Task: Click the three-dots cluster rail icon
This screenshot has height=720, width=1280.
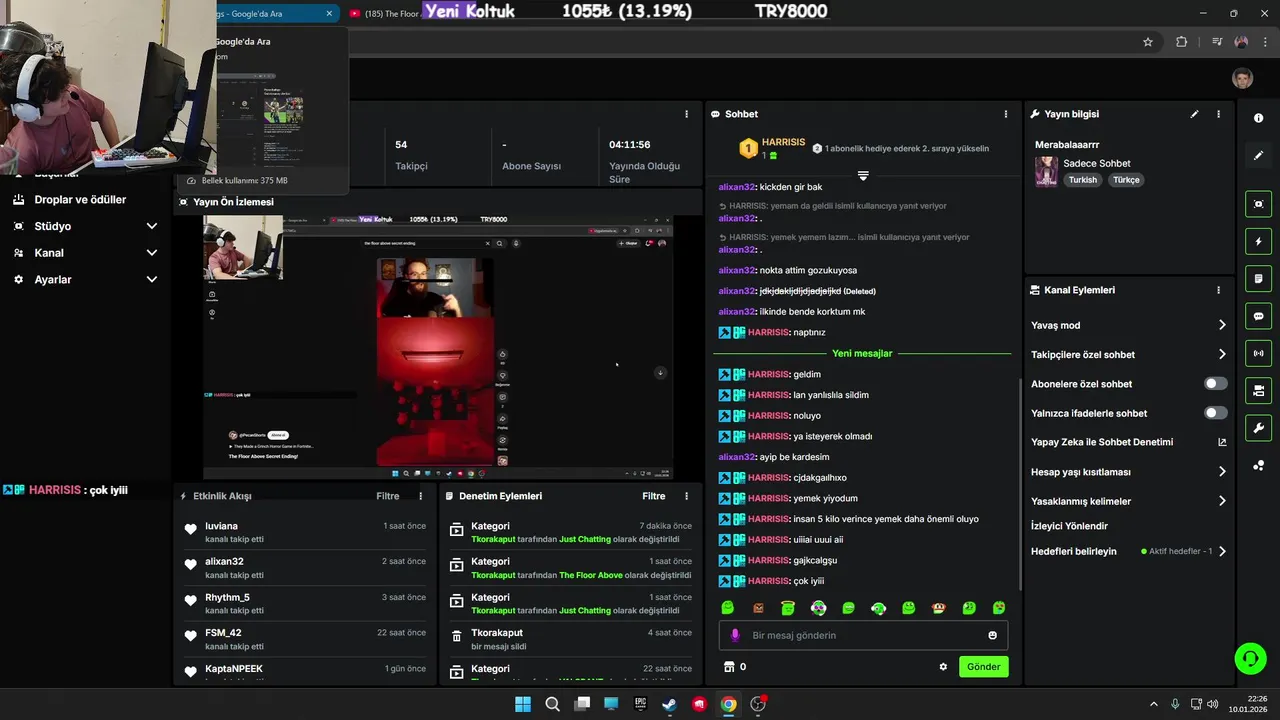Action: 1258,466
